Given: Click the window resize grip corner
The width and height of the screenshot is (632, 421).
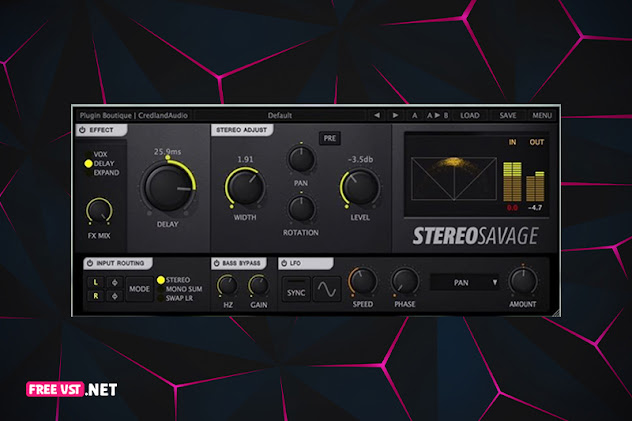Looking at the screenshot, I should coord(556,312).
